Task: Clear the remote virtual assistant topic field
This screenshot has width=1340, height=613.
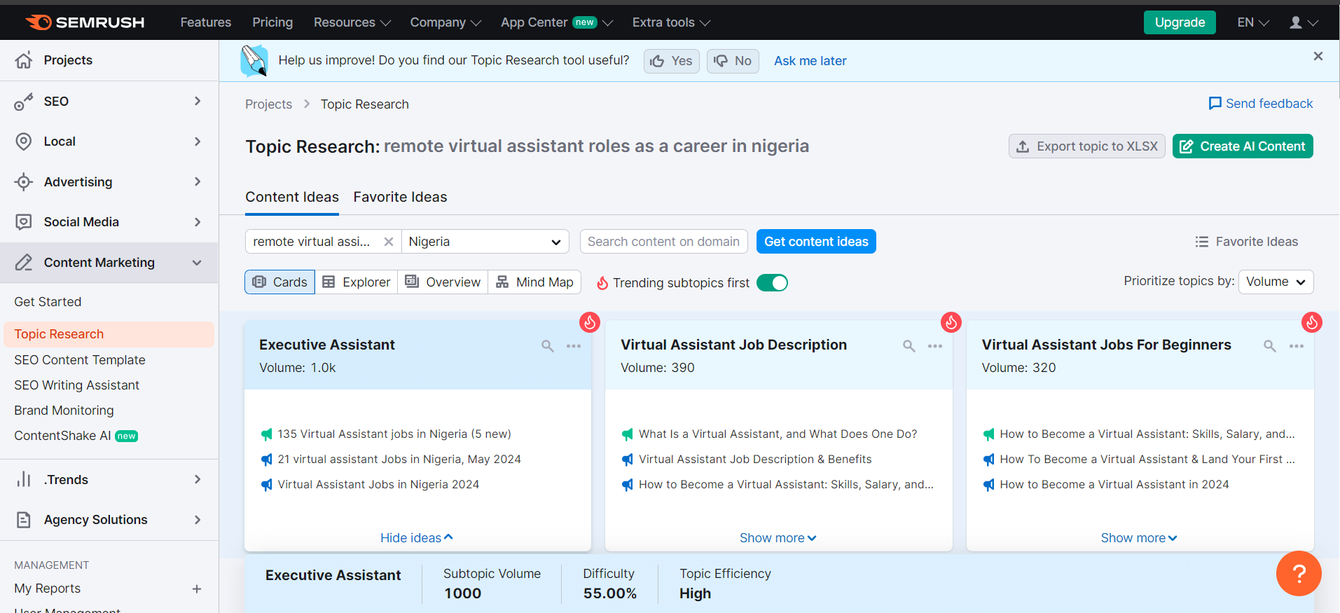Action: (389, 242)
